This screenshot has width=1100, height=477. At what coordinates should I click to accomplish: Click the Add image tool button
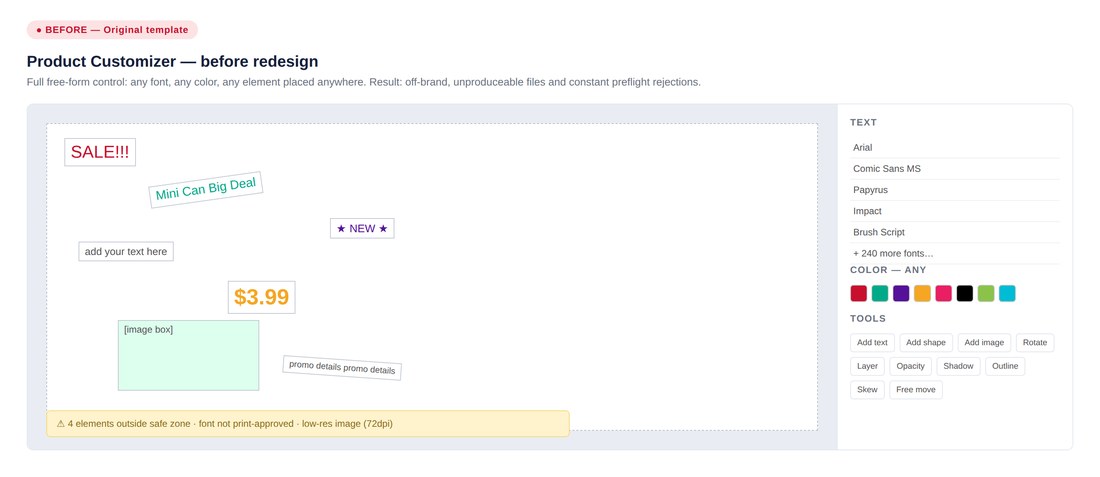tap(984, 343)
